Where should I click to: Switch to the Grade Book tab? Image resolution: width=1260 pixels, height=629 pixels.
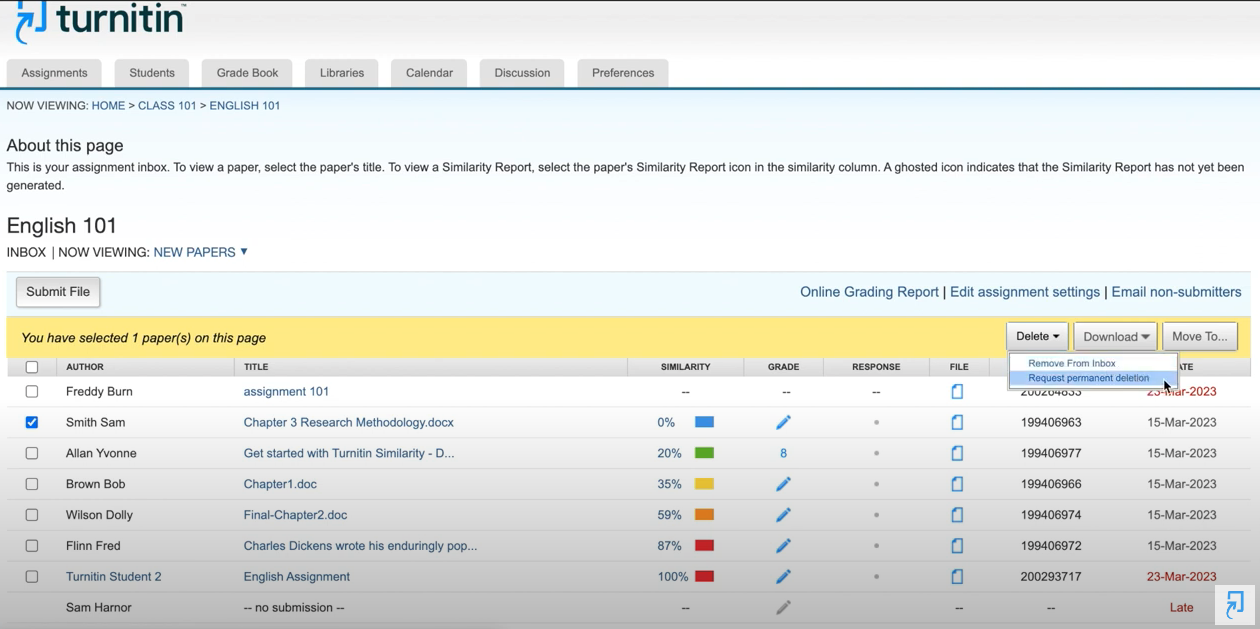[x=247, y=73]
